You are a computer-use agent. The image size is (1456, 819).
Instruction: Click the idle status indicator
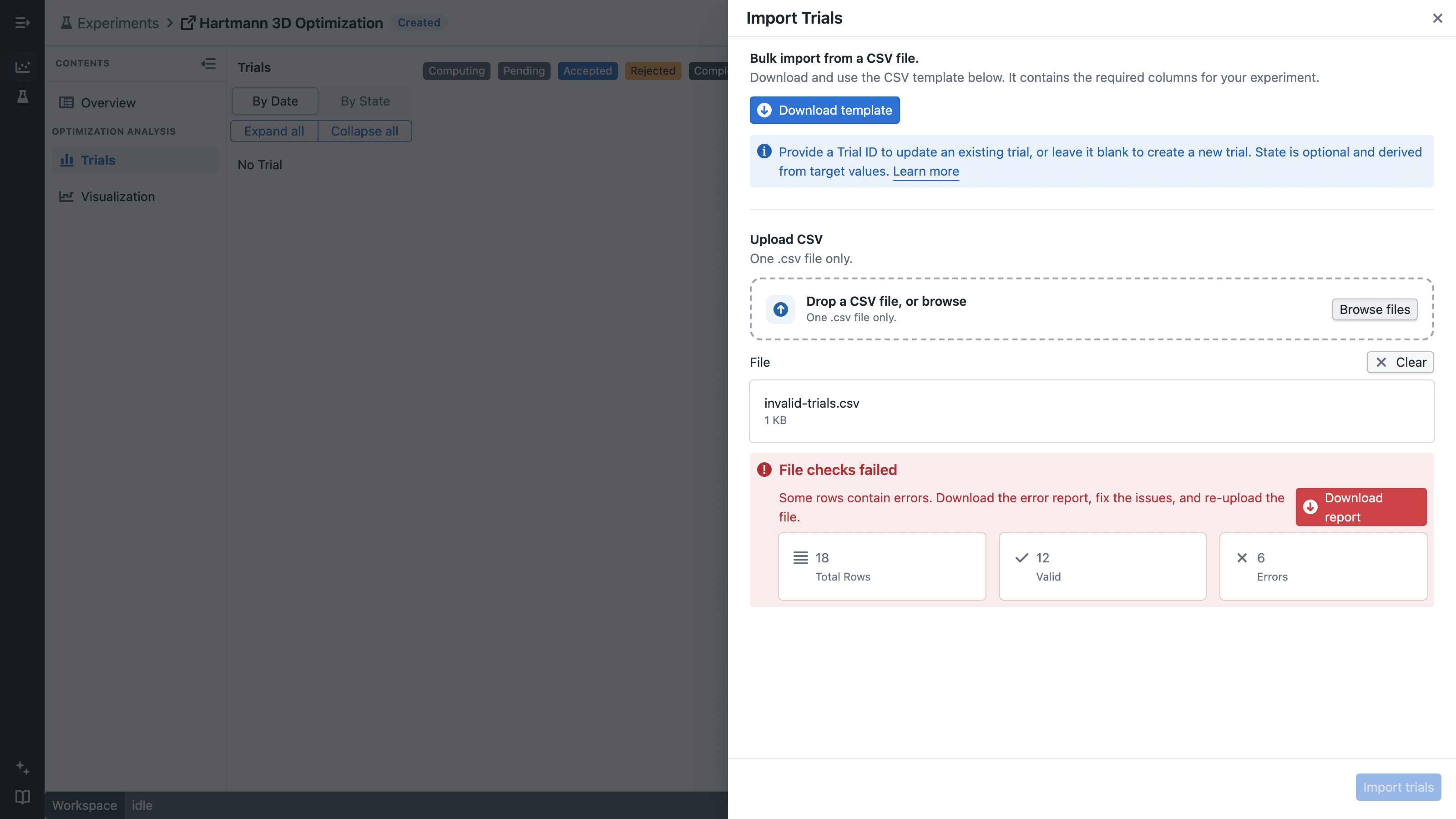point(142,805)
